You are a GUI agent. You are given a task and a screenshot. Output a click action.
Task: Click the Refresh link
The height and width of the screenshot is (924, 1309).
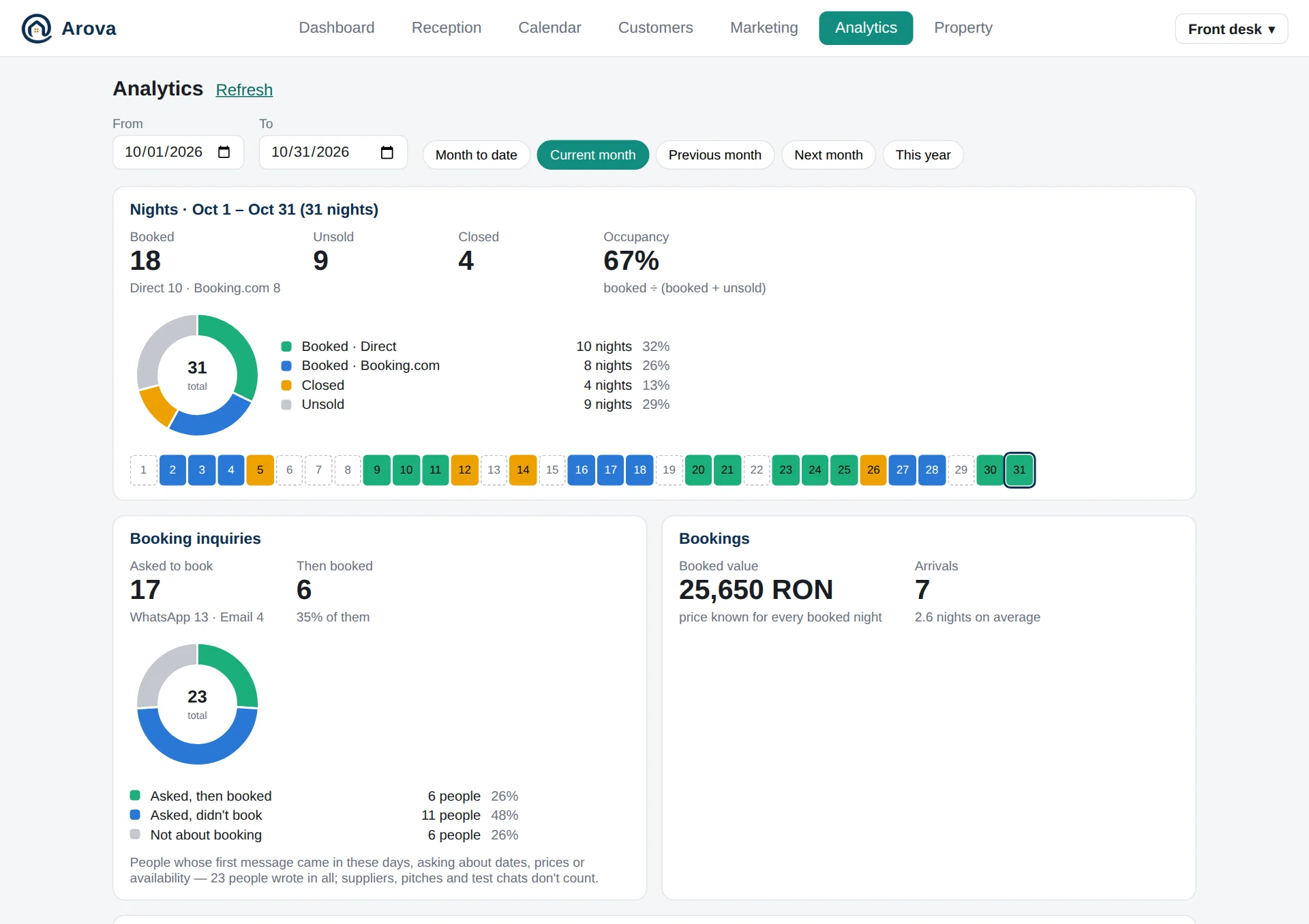tap(244, 90)
